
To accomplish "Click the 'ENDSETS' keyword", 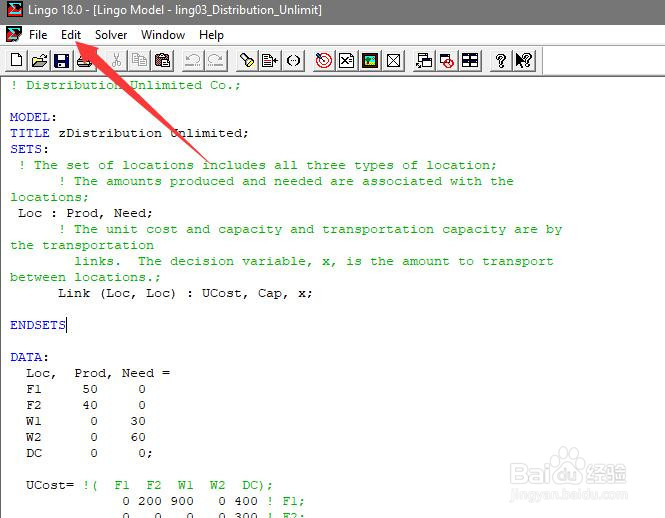I will coord(38,325).
